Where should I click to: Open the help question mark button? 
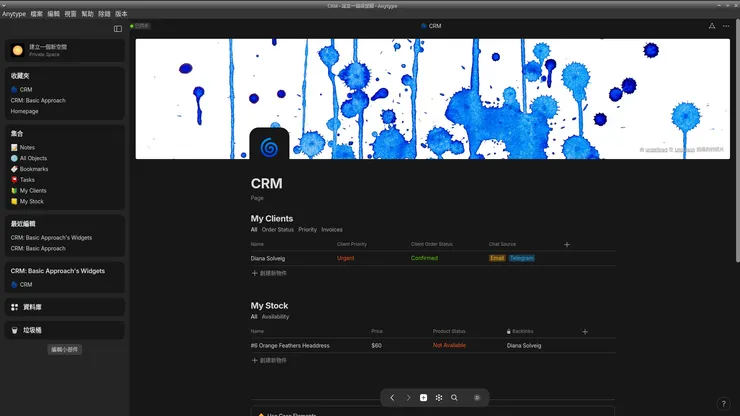(723, 404)
